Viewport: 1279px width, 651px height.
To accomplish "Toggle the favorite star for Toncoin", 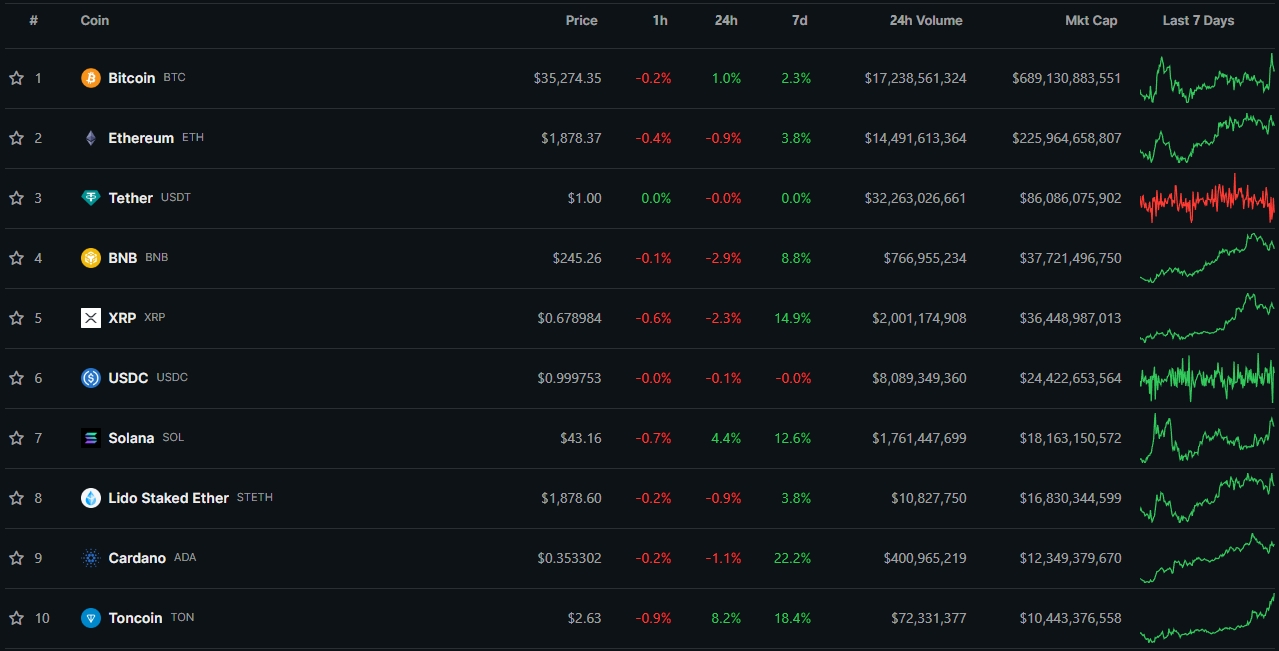I will point(16,618).
